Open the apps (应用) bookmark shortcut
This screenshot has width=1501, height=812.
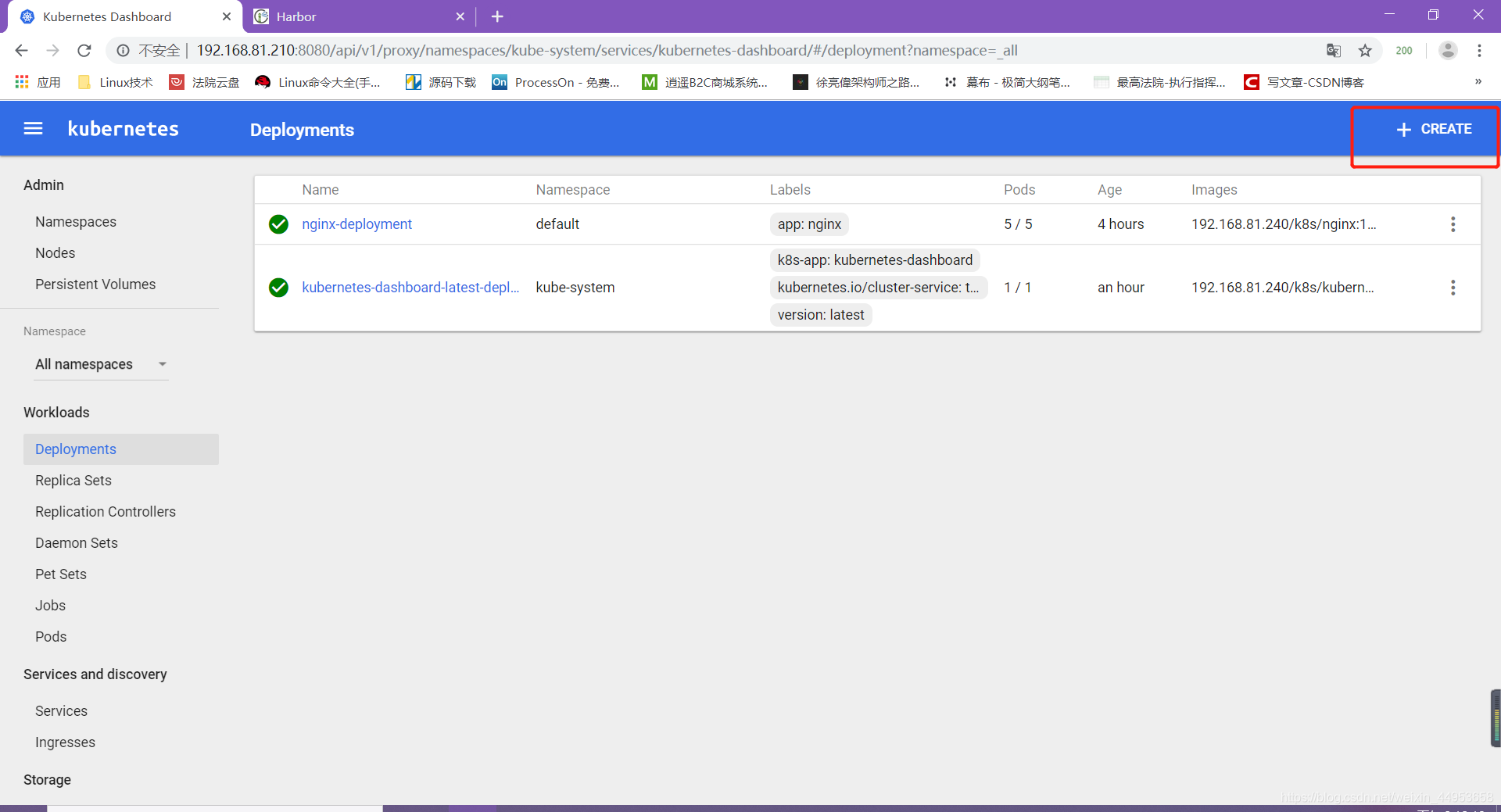pyautogui.click(x=38, y=82)
